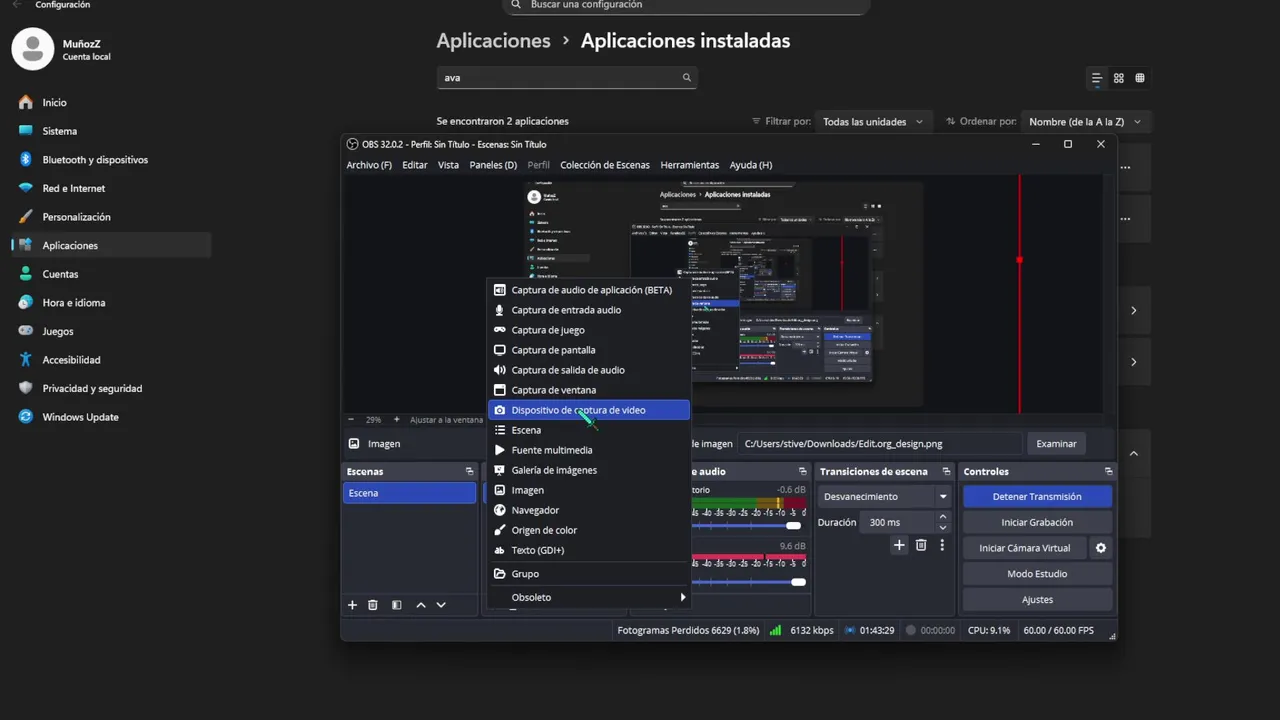Open Bluetooth y dispositivos in Settings

[x=110, y=160]
